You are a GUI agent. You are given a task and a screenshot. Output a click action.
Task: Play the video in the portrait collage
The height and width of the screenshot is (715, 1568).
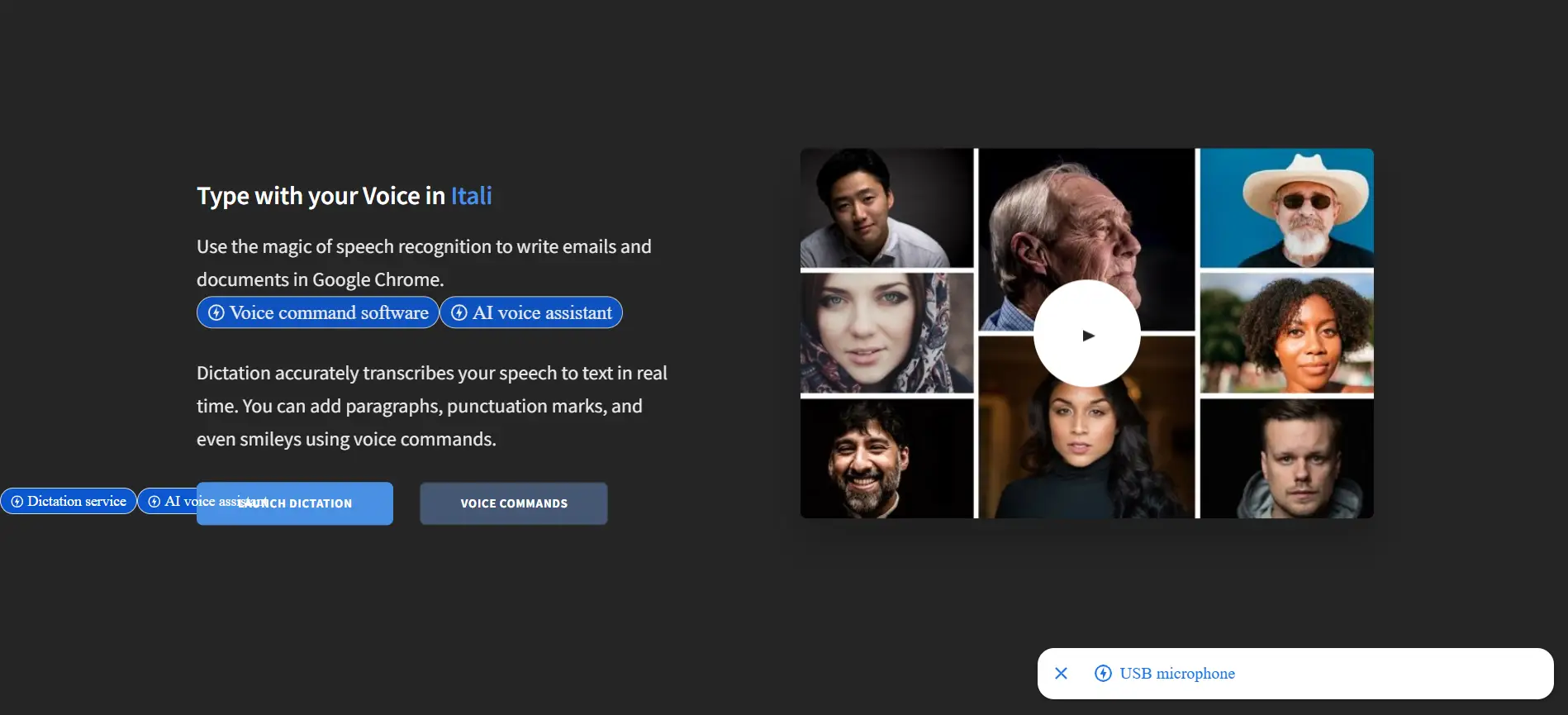click(x=1087, y=334)
